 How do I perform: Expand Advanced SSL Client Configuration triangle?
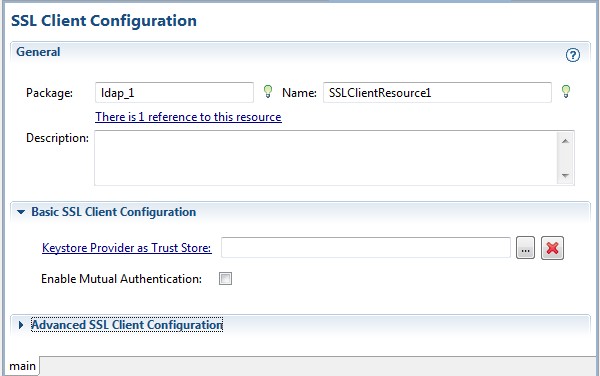tap(21, 325)
